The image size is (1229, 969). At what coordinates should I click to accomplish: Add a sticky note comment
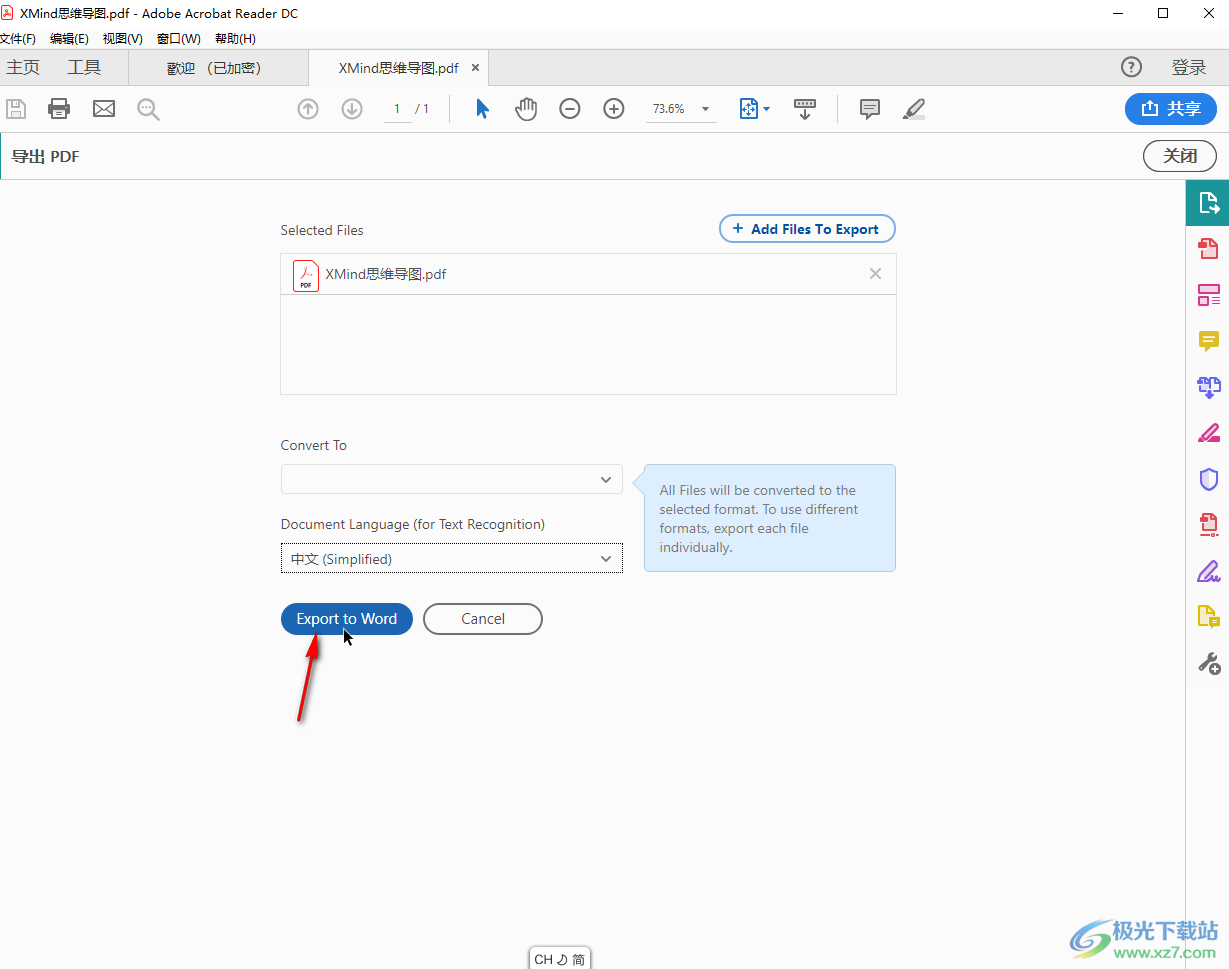[870, 109]
